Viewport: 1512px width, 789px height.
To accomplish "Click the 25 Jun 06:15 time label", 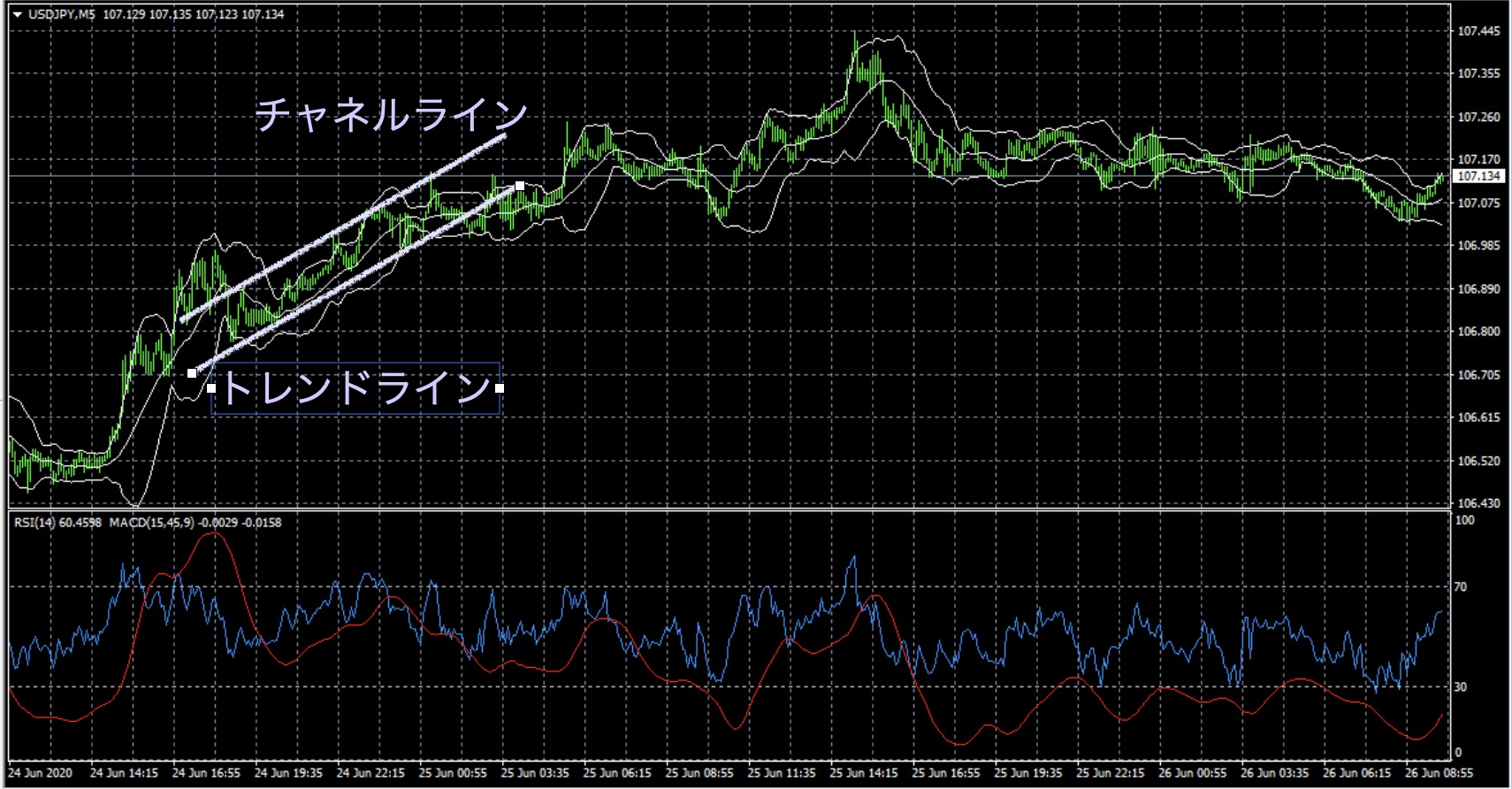I will (x=617, y=773).
